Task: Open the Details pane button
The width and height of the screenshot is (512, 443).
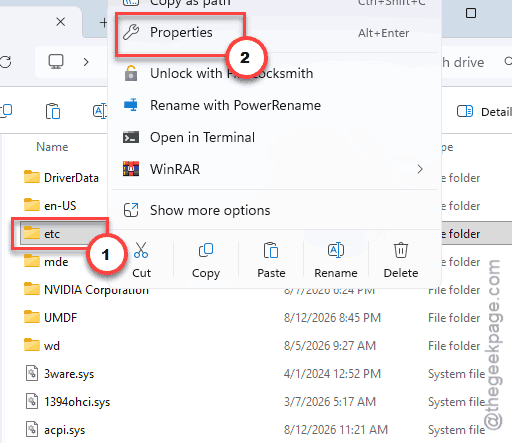Action: click(x=484, y=112)
